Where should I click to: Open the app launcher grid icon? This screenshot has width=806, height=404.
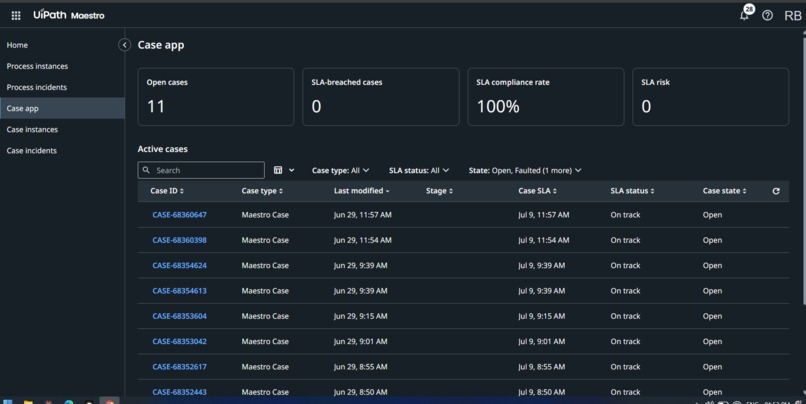pos(16,15)
